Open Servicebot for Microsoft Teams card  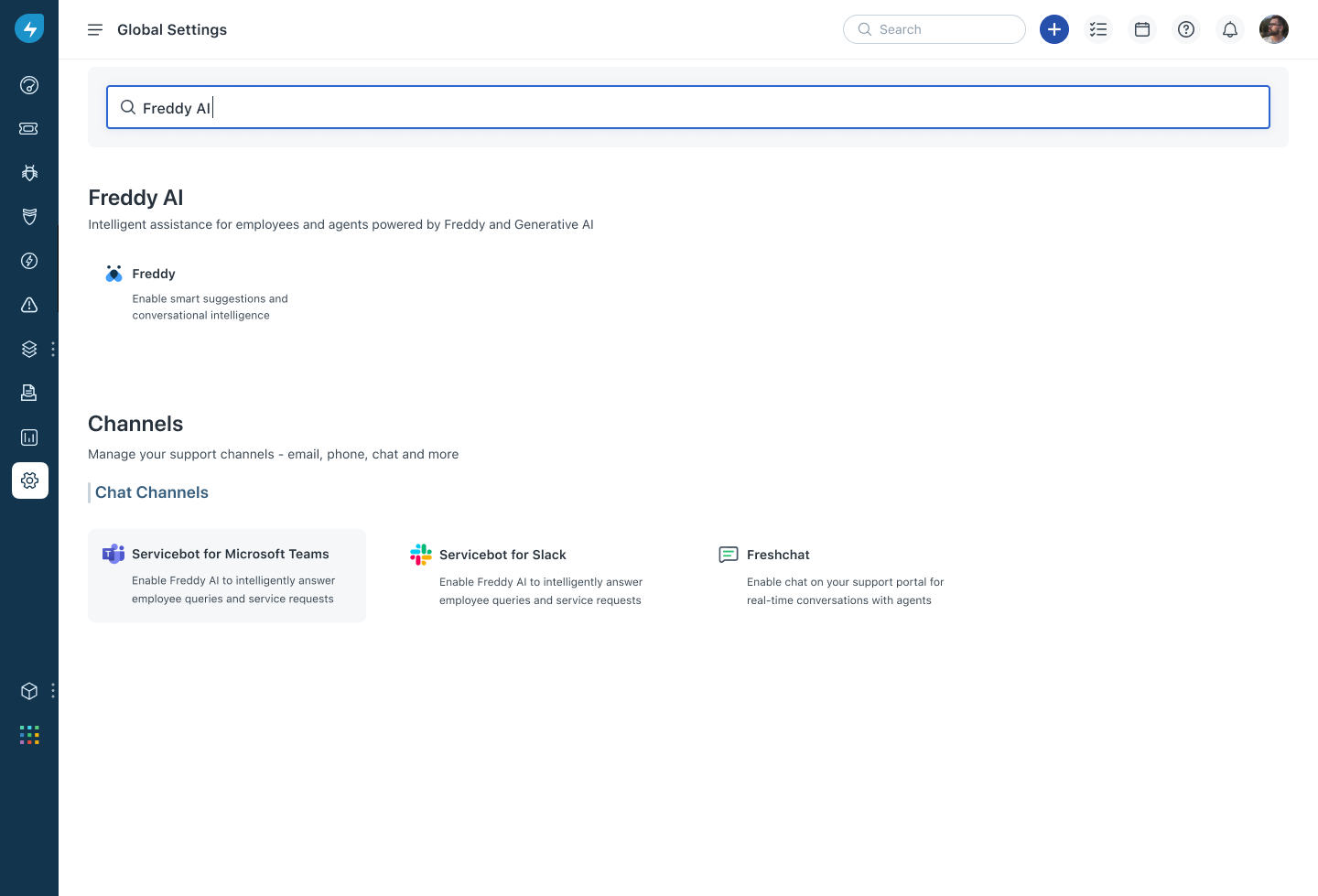point(227,576)
